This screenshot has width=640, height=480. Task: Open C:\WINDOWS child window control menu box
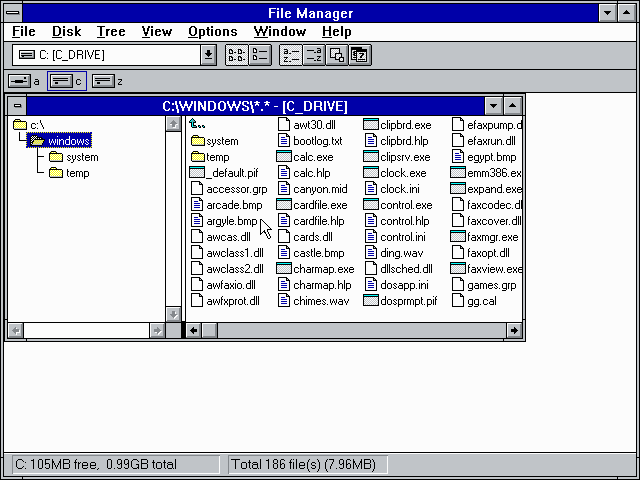click(17, 106)
